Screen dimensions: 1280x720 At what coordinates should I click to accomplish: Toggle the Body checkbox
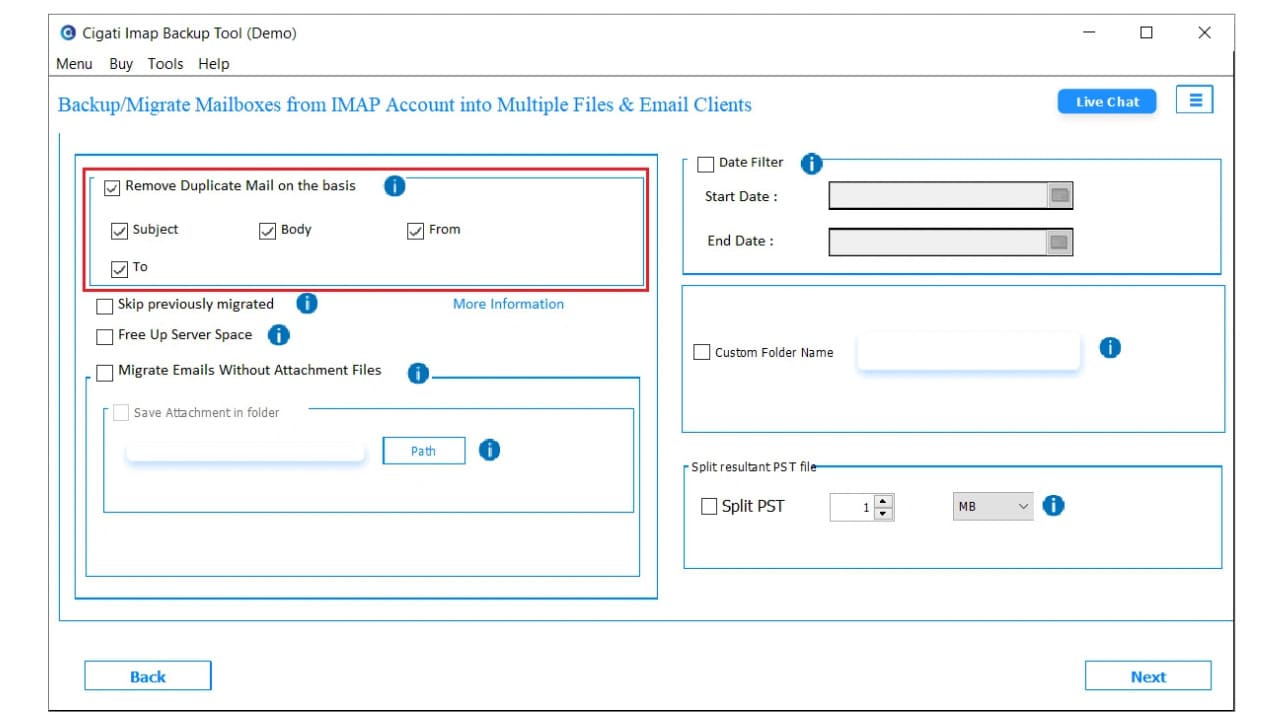click(267, 231)
